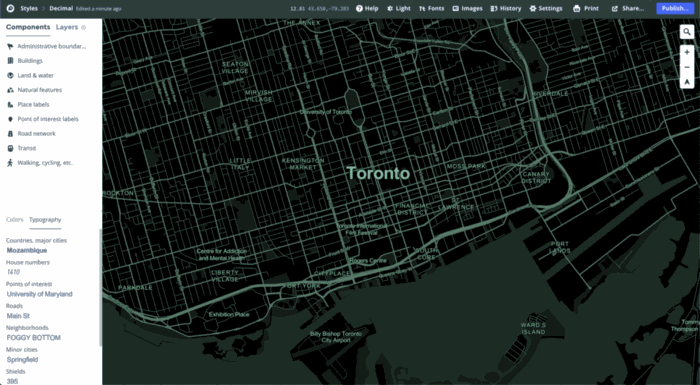Click the Walking, cycling pedestrian icon
The image size is (700, 385).
tap(10, 163)
